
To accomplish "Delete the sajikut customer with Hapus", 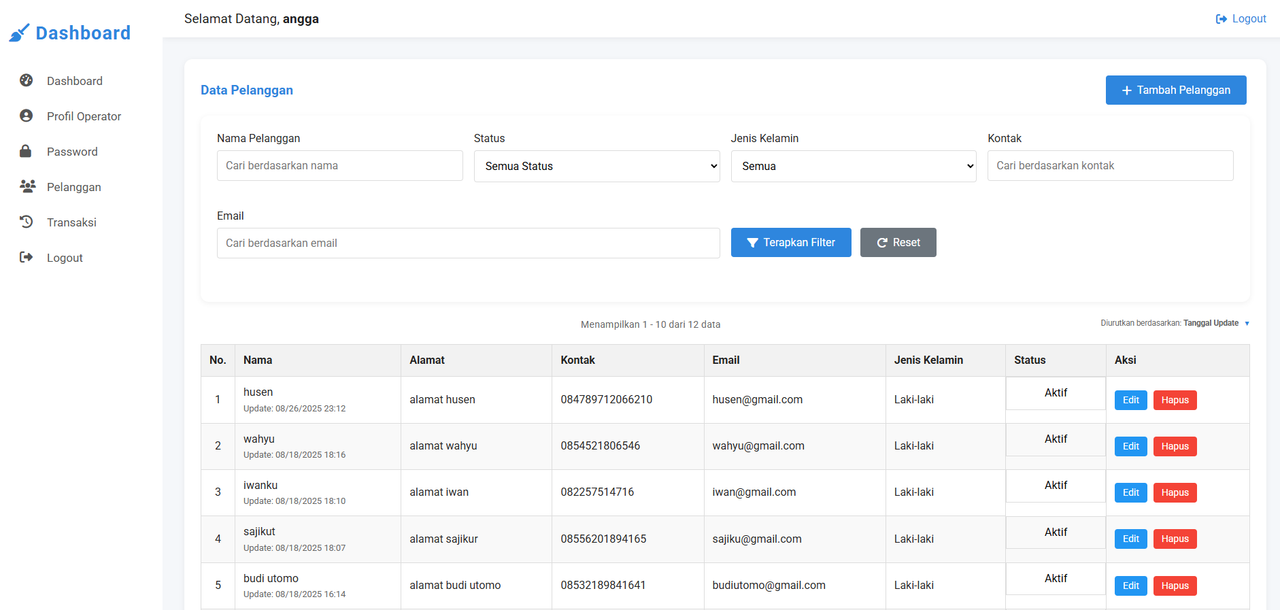I will [x=1175, y=539].
